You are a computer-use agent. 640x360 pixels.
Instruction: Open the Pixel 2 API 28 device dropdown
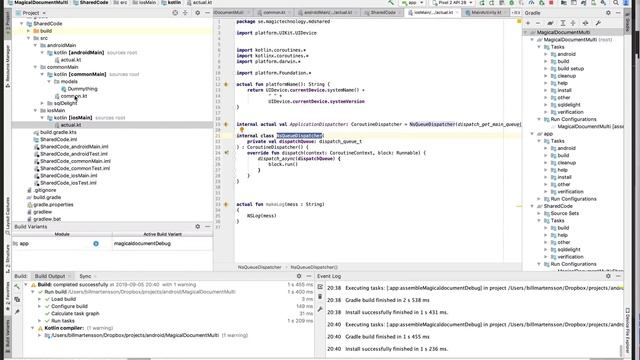[452, 2]
